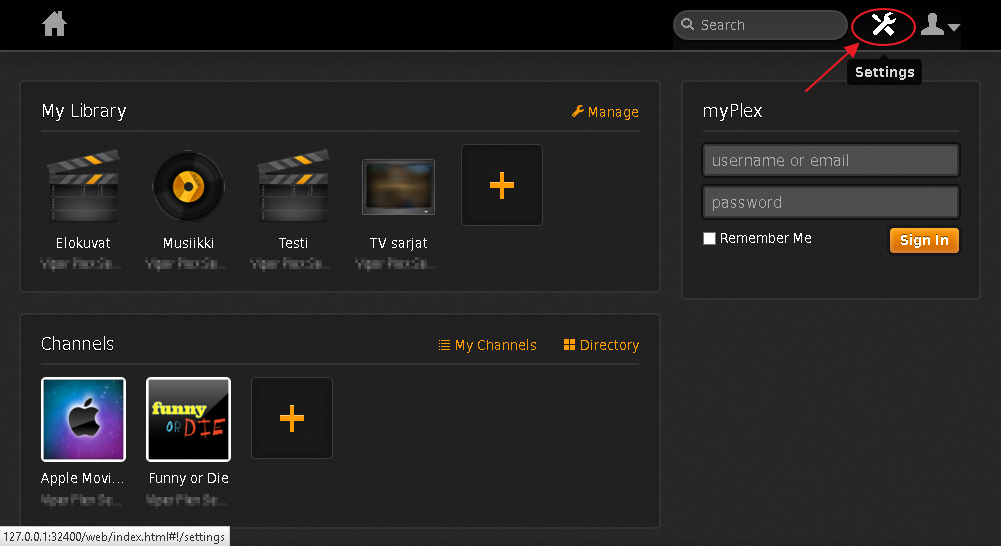Add a new library section
This screenshot has width=1001, height=546.
click(x=501, y=185)
